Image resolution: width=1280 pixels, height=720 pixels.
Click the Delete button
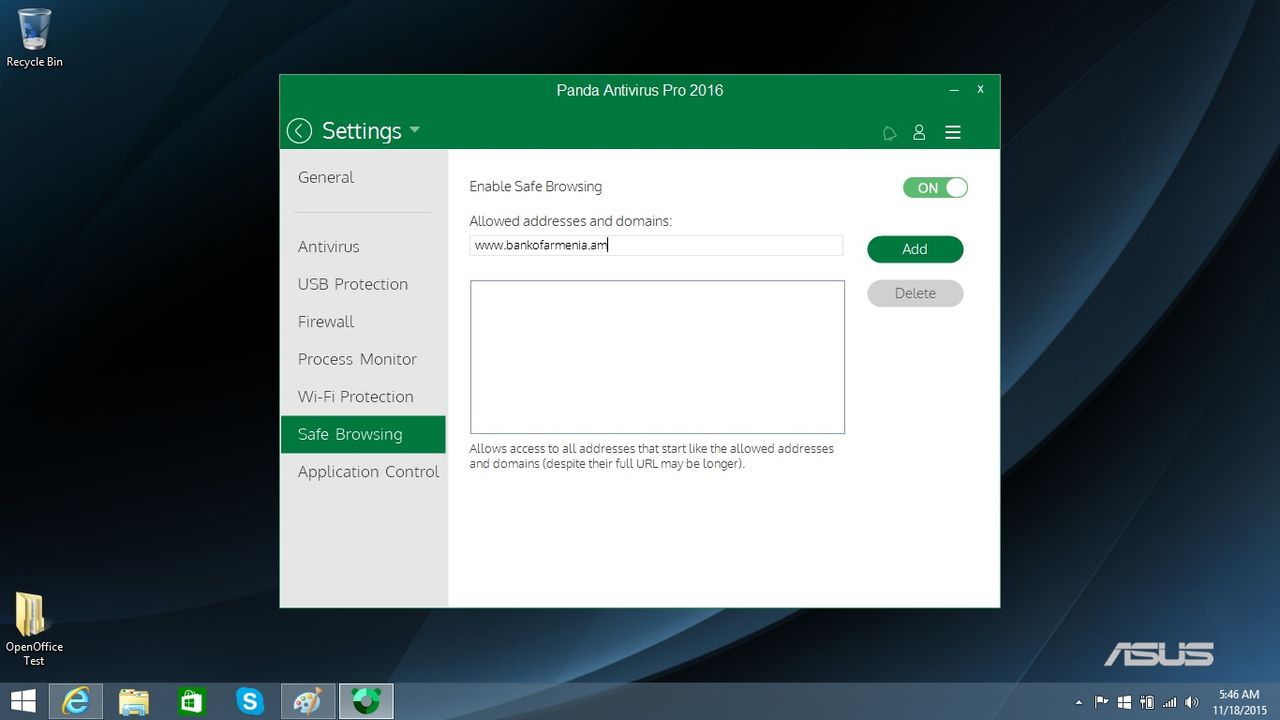coord(915,293)
